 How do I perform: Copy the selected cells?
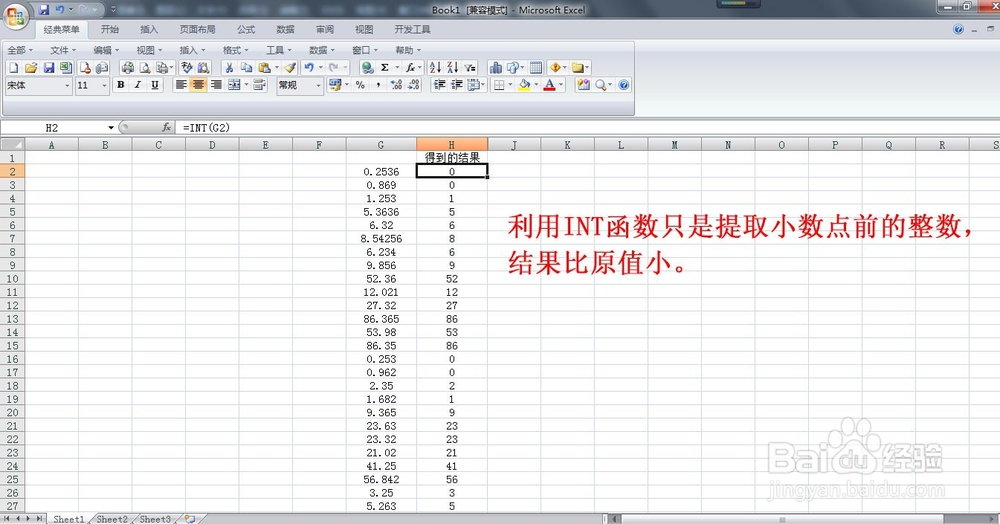coord(246,68)
